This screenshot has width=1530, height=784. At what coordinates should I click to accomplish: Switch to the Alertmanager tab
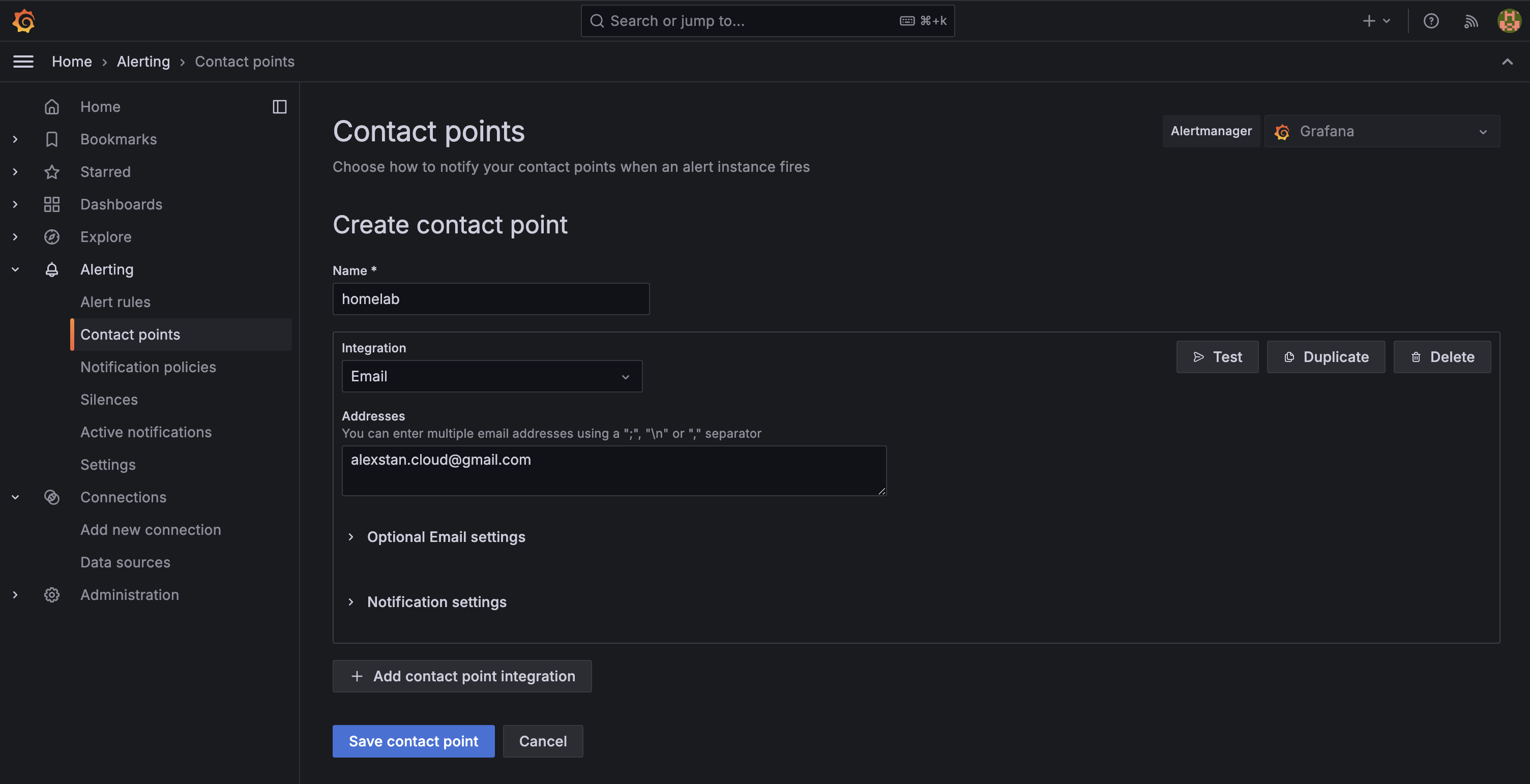pos(1212,131)
